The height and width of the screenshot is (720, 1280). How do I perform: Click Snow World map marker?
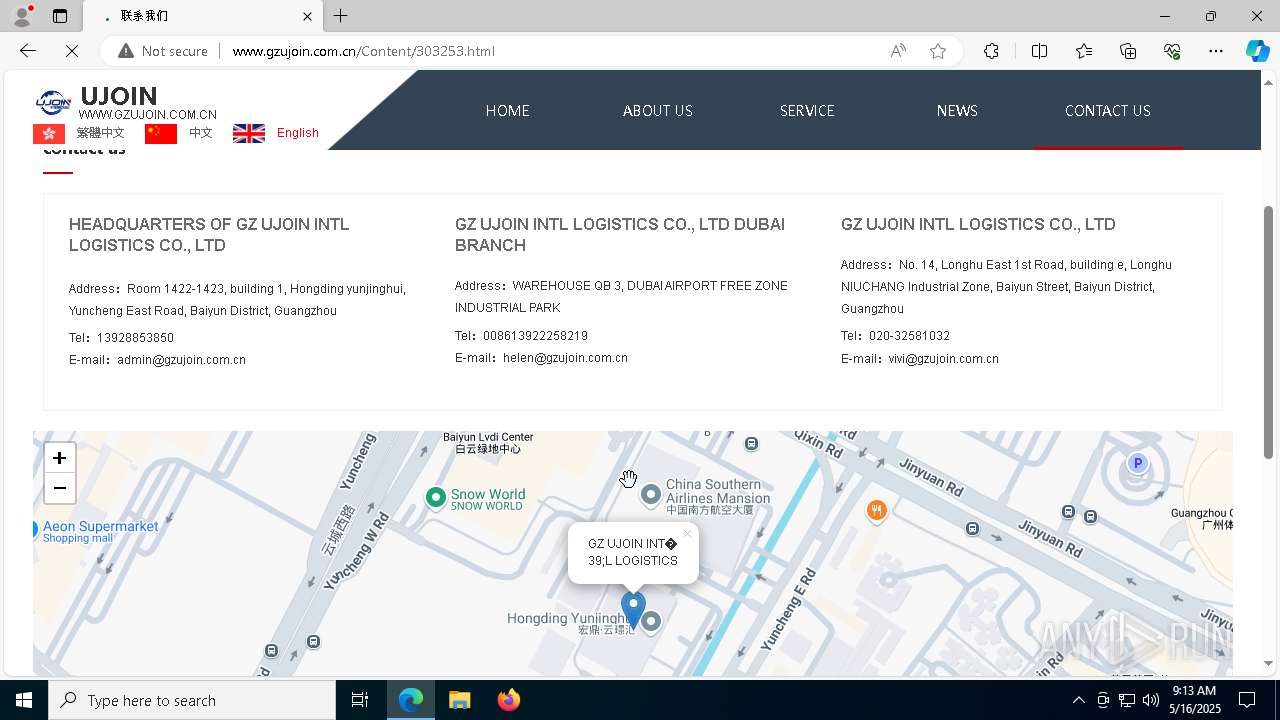point(435,497)
